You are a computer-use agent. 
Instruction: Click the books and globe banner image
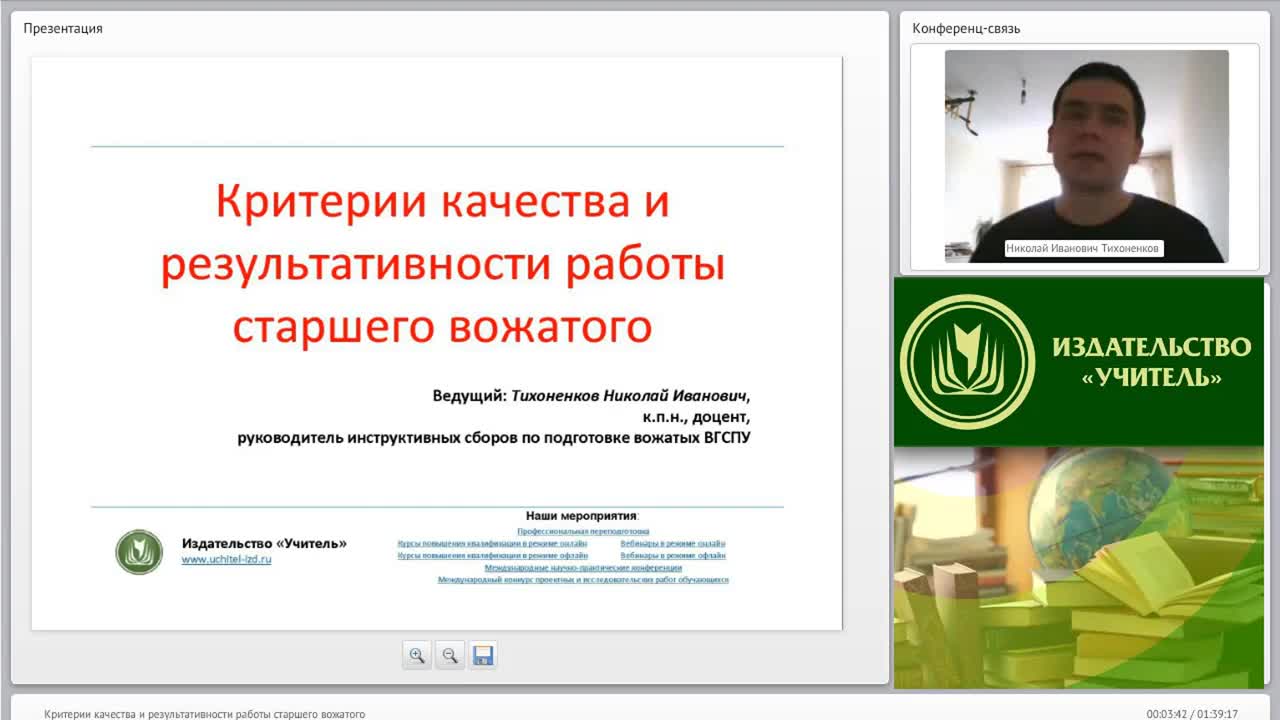(1079, 567)
